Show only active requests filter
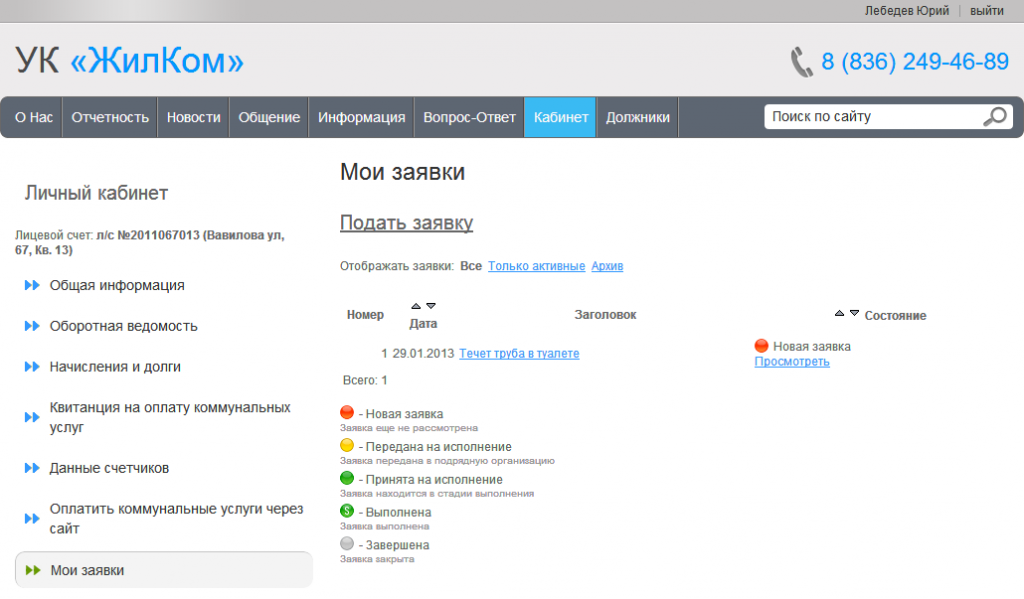1024x599 pixels. [536, 266]
